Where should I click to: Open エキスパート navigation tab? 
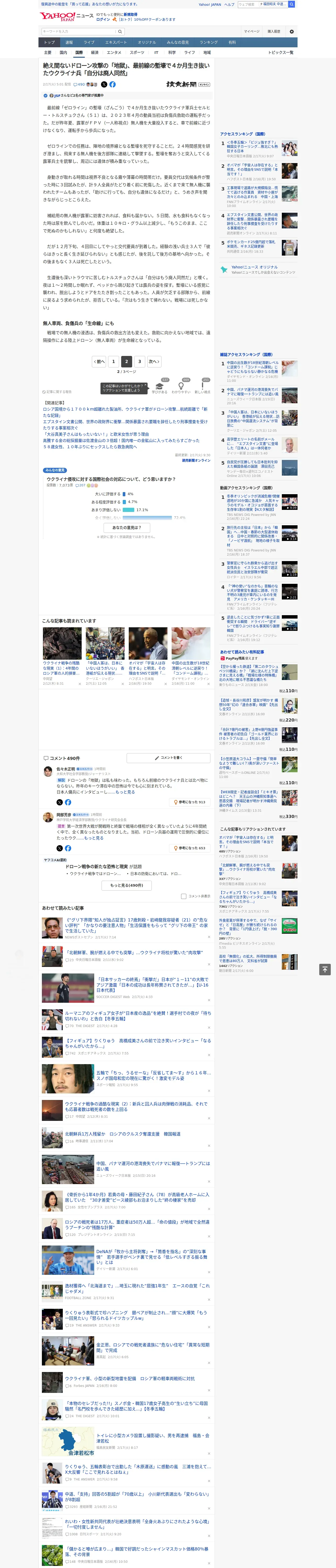[116, 43]
